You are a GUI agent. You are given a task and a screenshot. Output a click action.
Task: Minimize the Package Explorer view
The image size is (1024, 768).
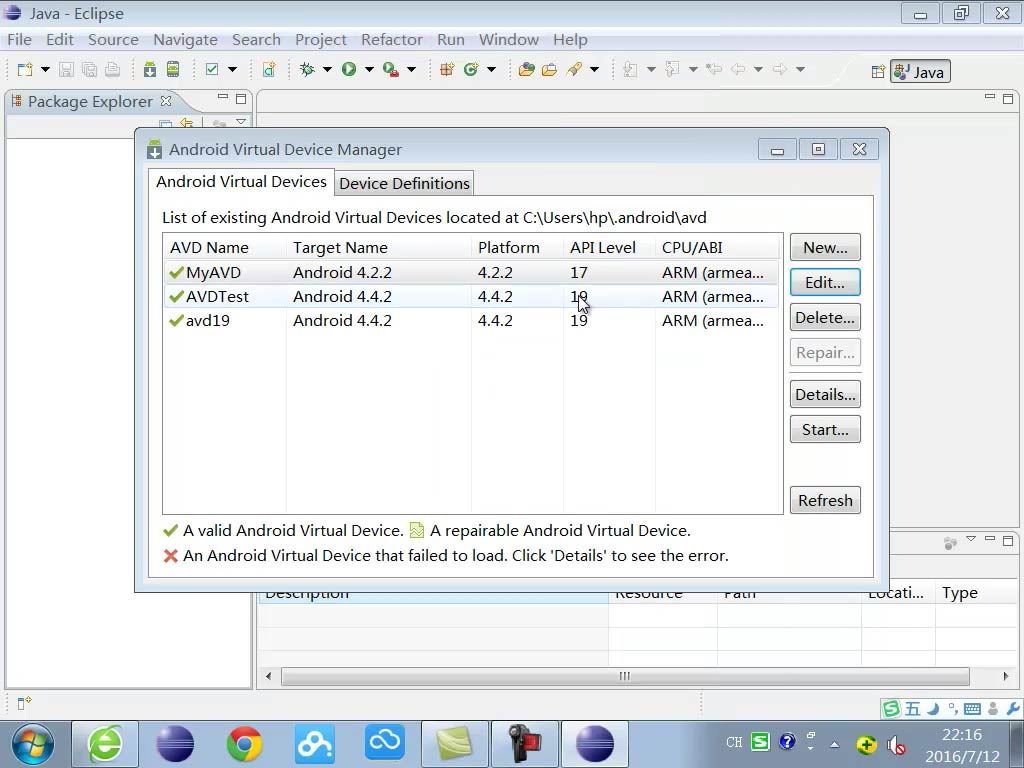pos(223,97)
